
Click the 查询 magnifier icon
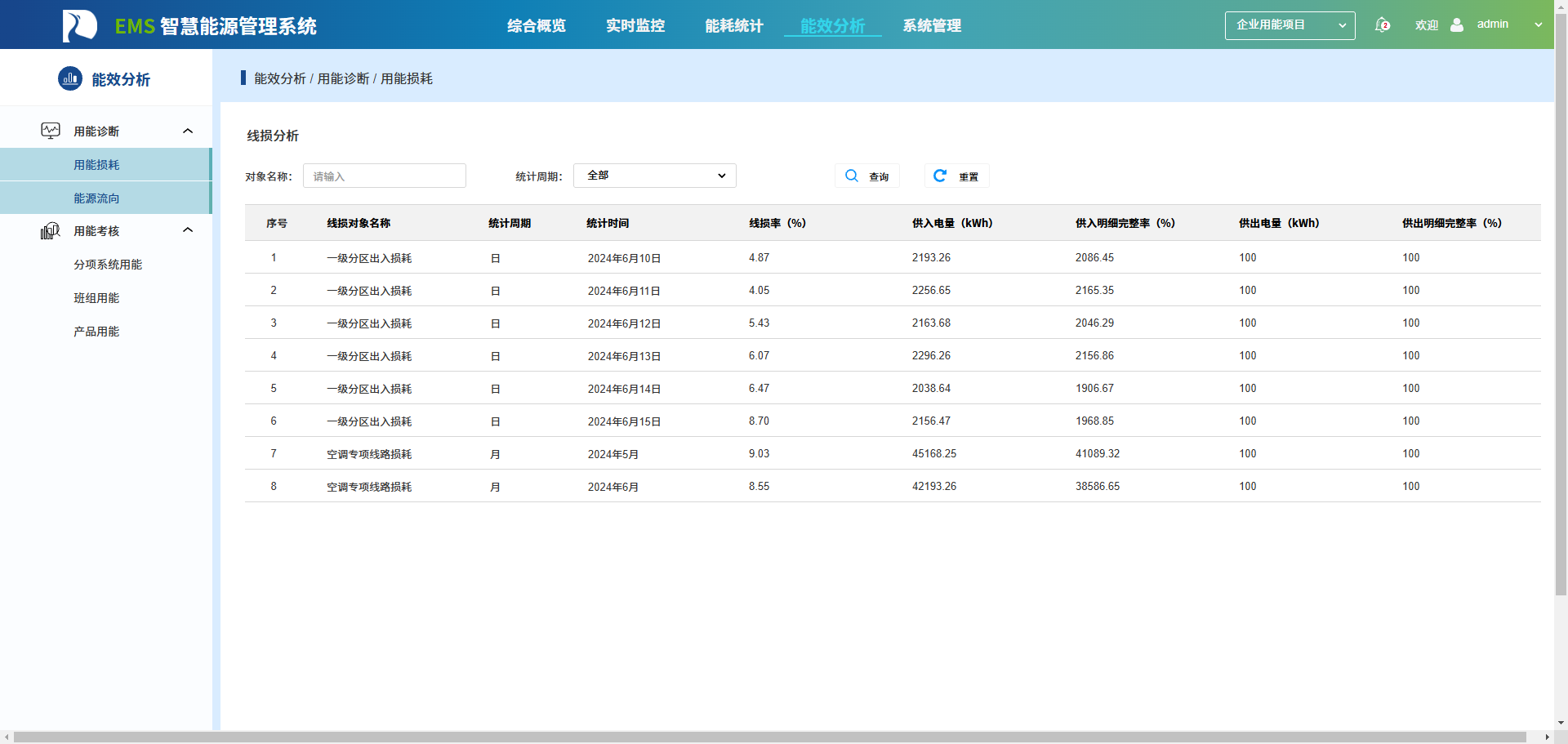pos(852,176)
